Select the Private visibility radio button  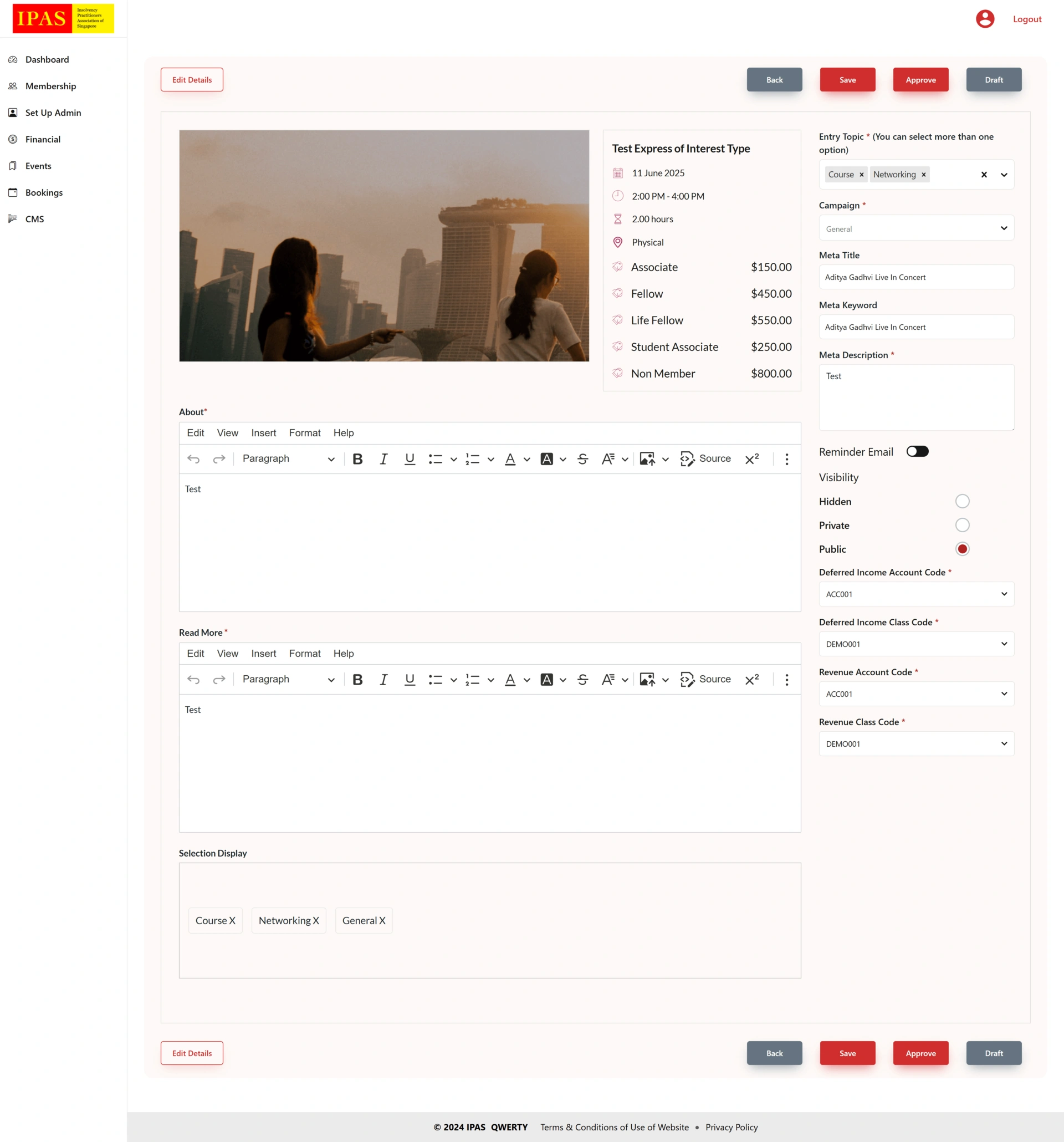point(962,525)
